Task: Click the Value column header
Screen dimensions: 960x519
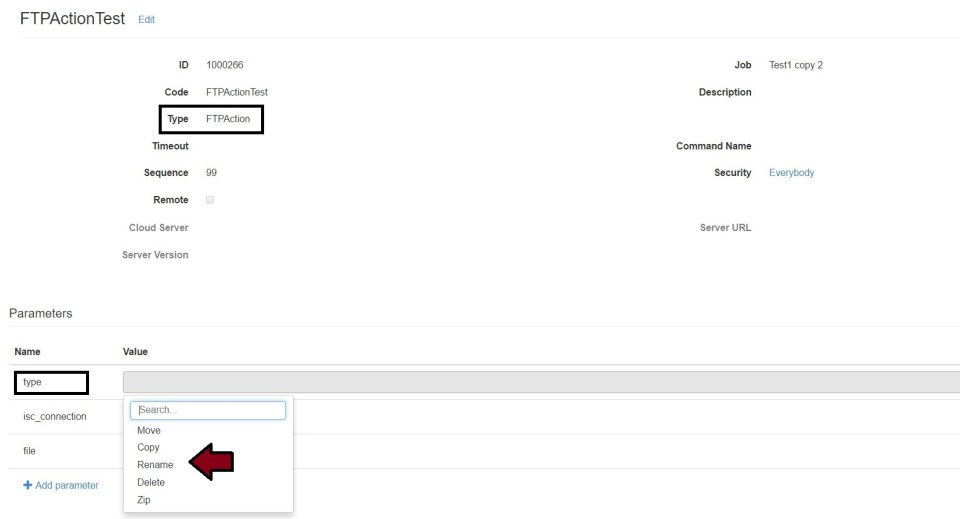Action: tap(135, 351)
